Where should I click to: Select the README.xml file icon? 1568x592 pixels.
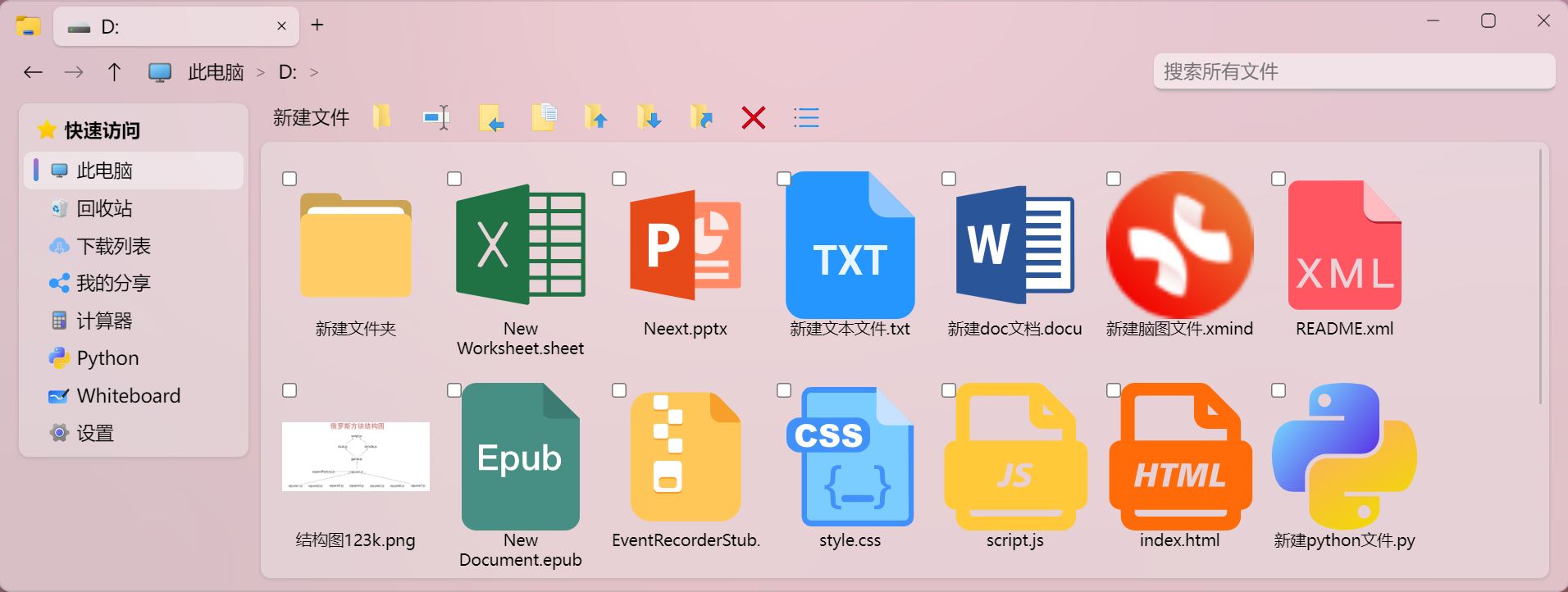coord(1345,244)
